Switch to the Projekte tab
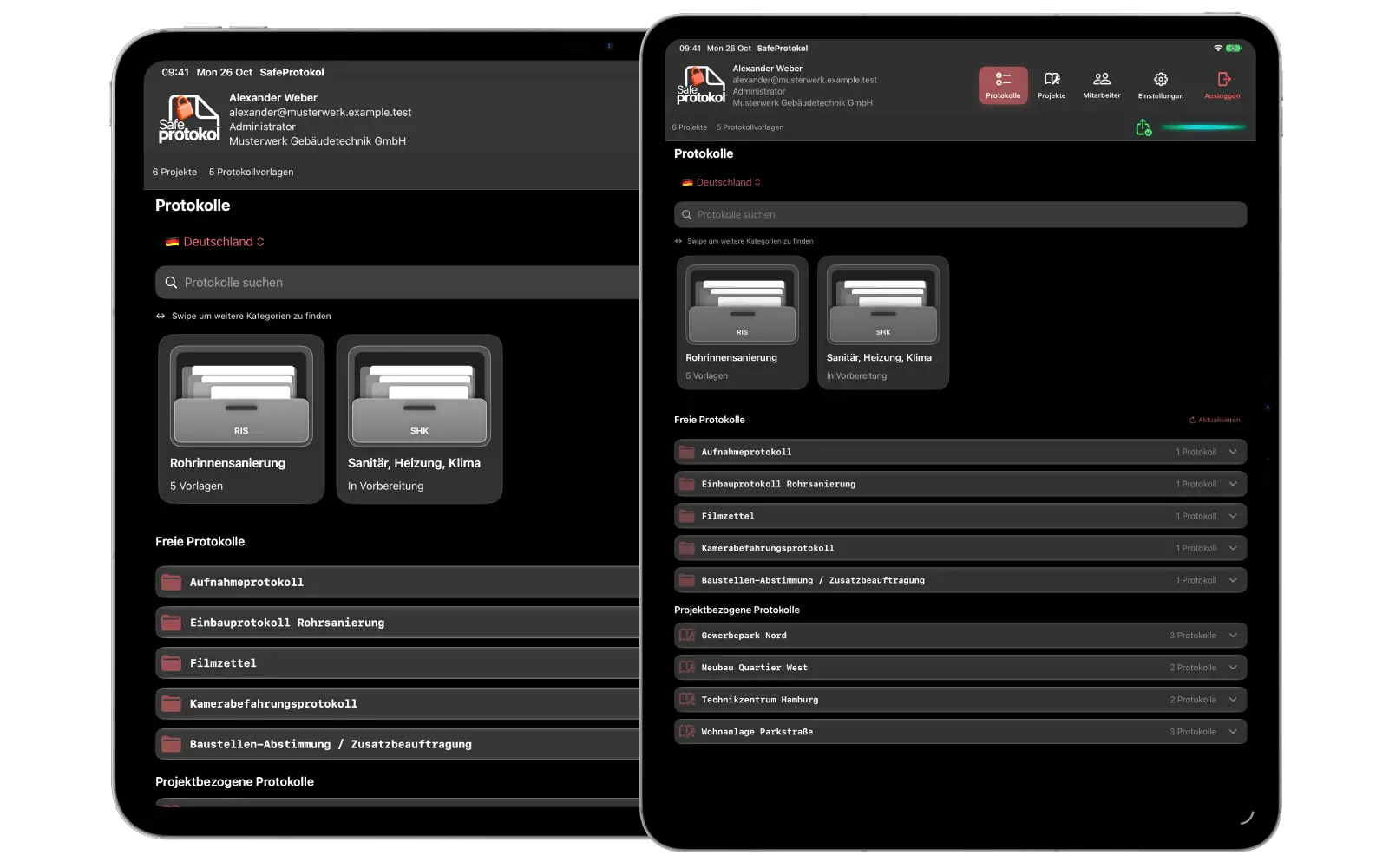 click(x=1052, y=85)
